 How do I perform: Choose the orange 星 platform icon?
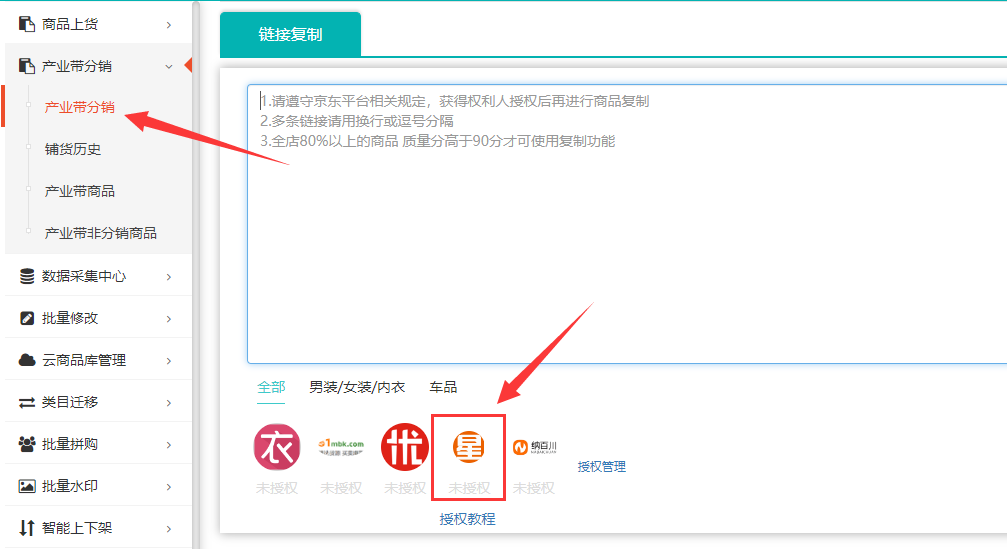pos(468,447)
